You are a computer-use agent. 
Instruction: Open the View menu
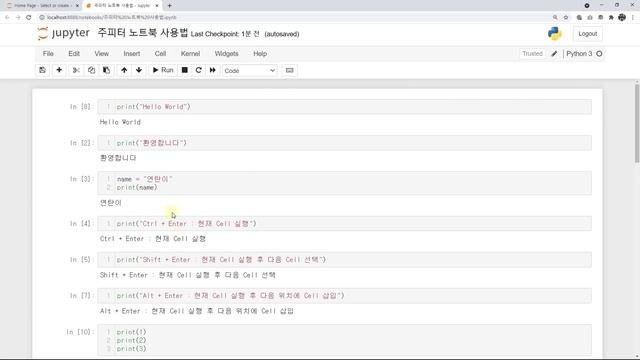point(102,53)
